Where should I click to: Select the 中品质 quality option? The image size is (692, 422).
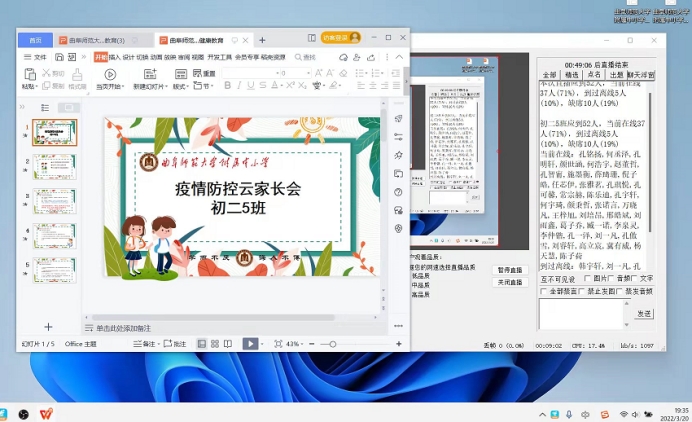pyautogui.click(x=420, y=285)
